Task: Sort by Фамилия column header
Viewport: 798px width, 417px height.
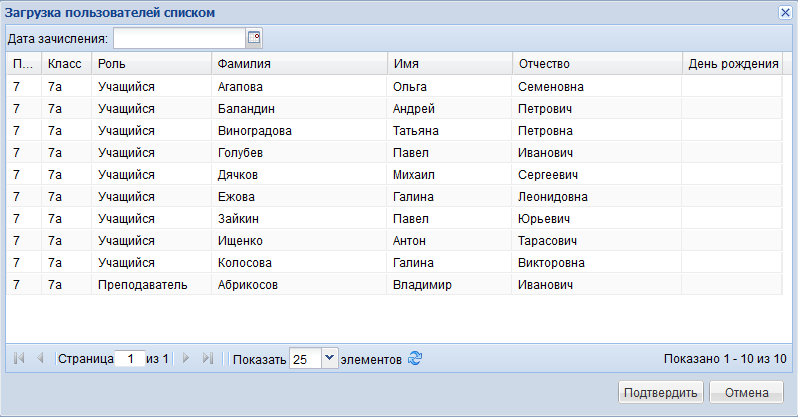Action: coord(299,63)
